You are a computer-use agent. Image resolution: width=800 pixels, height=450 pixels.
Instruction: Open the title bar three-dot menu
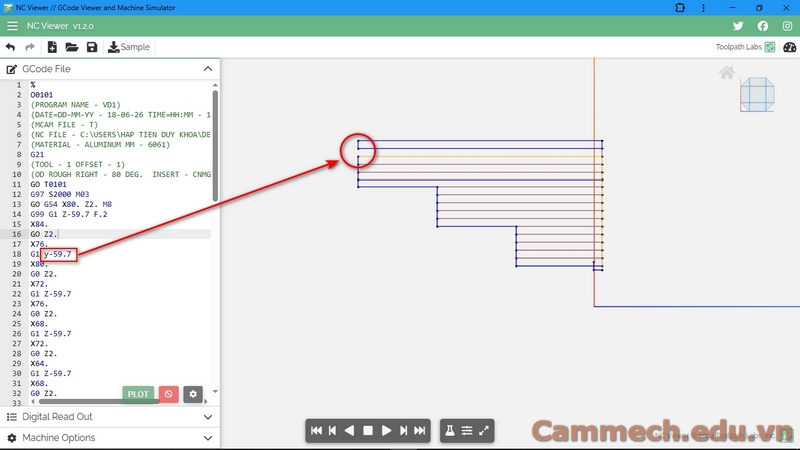703,8
